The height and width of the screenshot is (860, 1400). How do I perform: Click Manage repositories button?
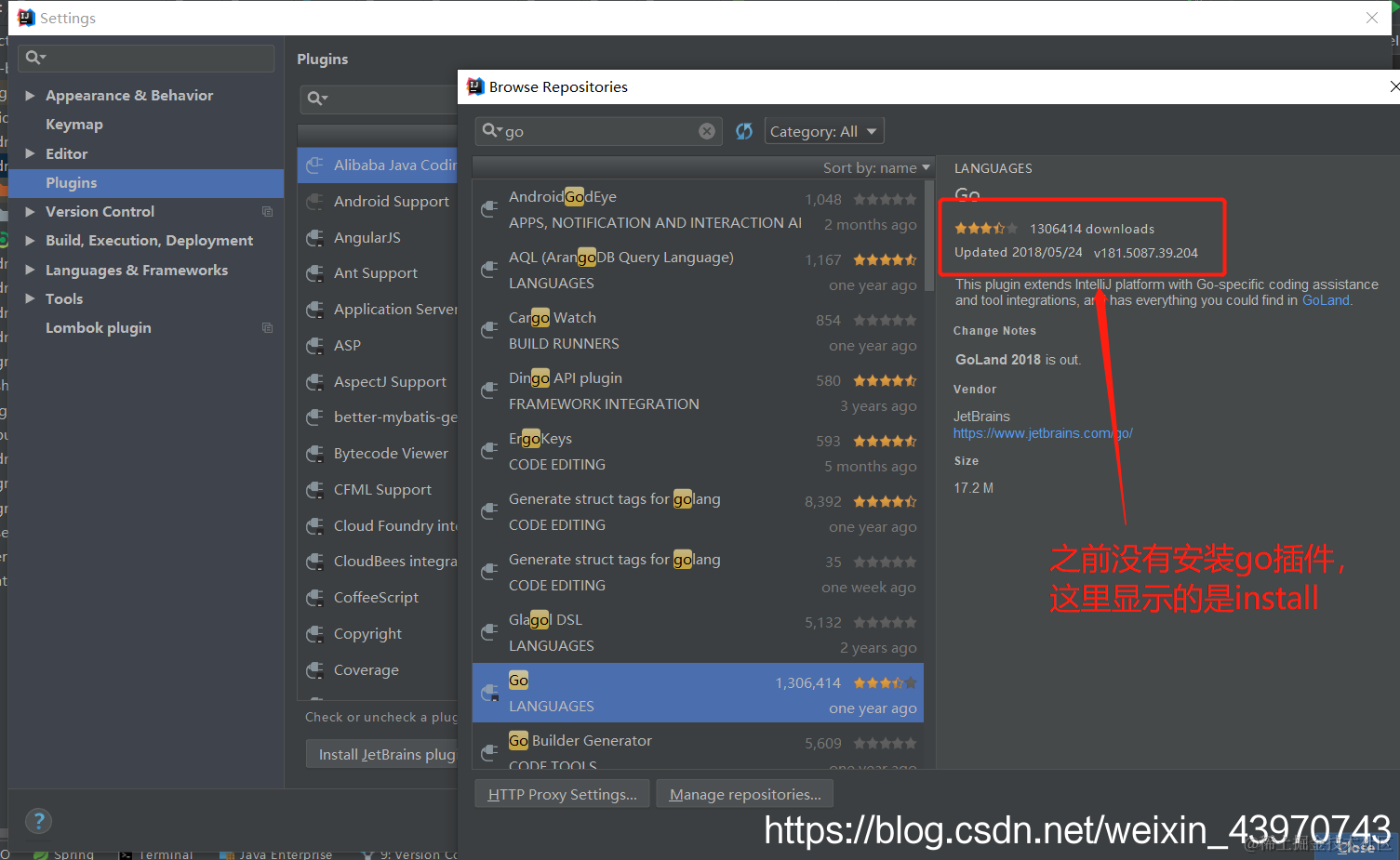(x=744, y=794)
